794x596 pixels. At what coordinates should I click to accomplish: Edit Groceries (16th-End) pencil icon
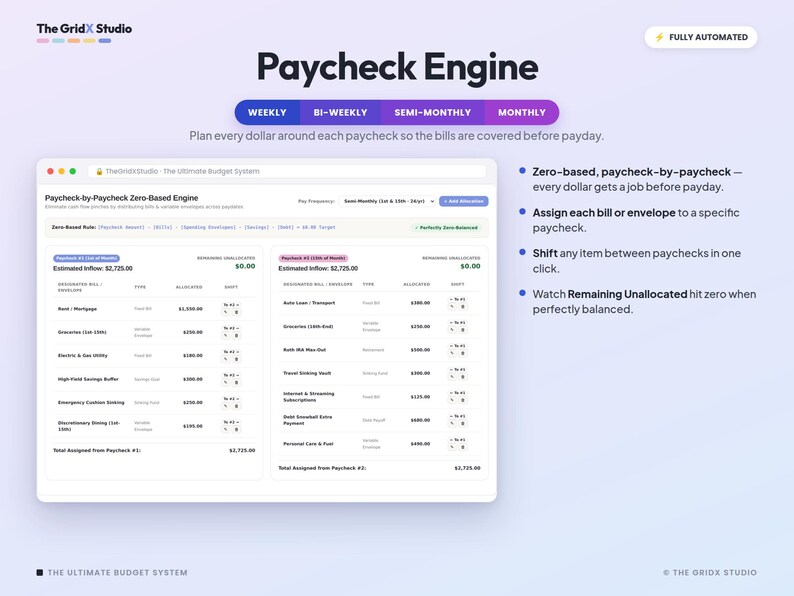[x=452, y=330]
